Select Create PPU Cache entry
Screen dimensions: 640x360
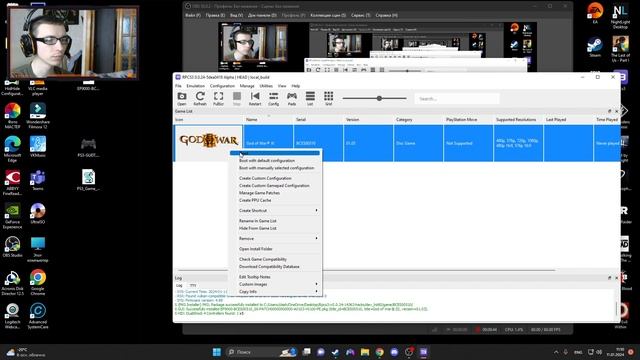coord(276,200)
